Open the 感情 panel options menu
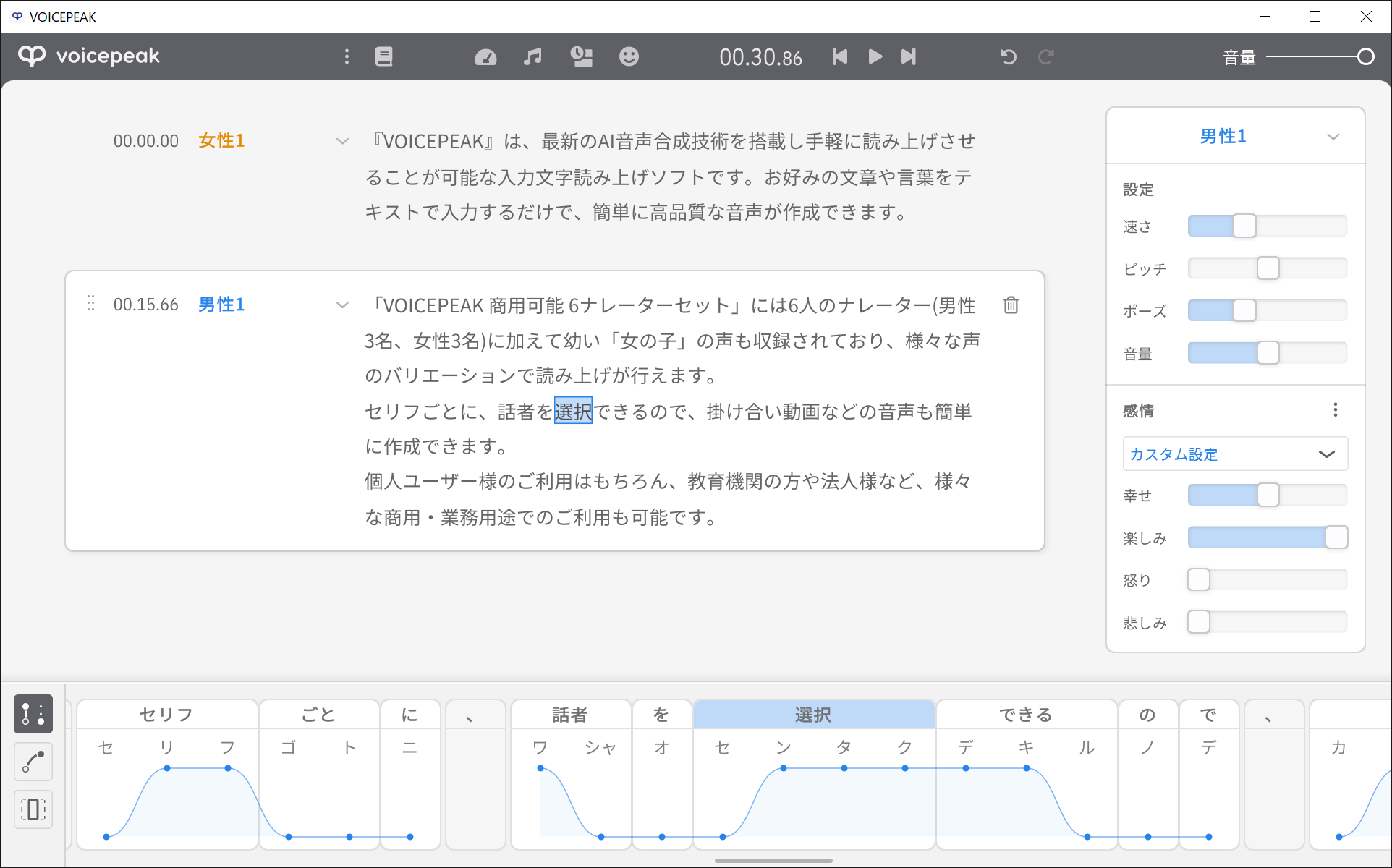 (x=1335, y=409)
